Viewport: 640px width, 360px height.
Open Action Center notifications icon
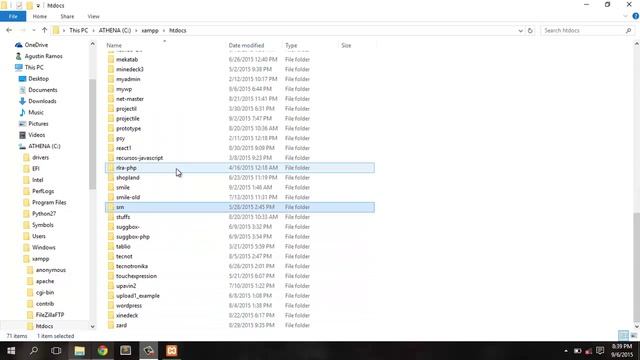coord(600,351)
